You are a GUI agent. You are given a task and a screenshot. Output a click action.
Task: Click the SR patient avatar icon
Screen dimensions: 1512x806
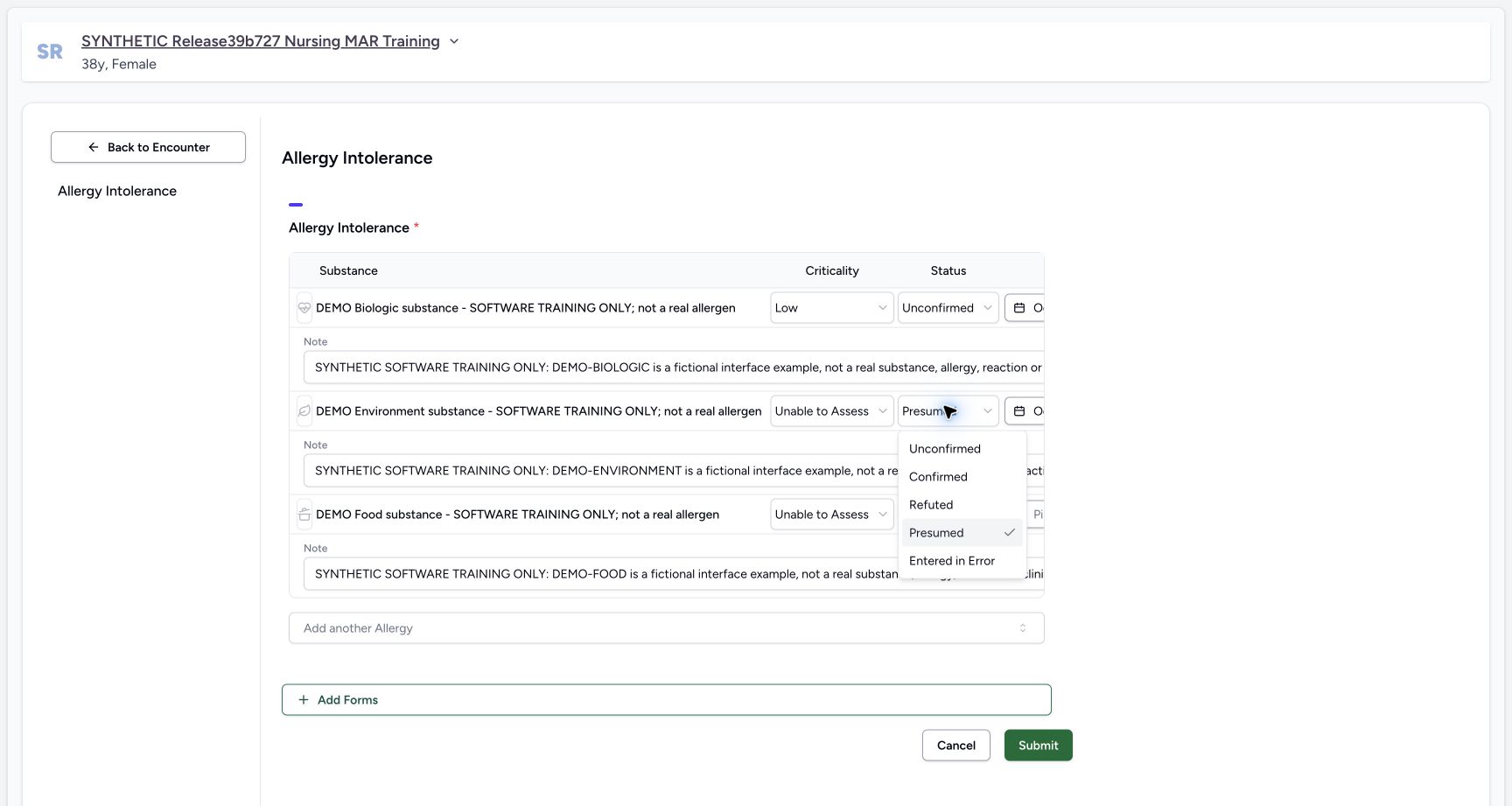click(x=50, y=52)
